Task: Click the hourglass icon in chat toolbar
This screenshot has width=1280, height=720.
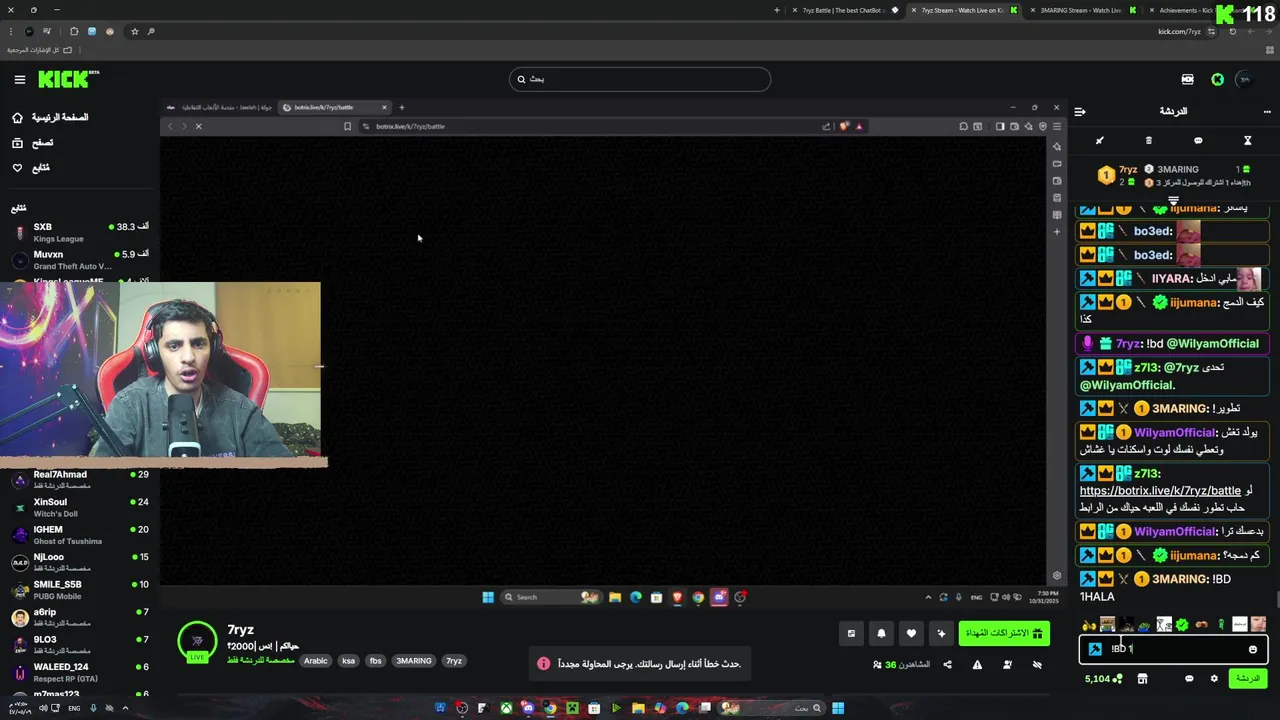Action: (1247, 141)
